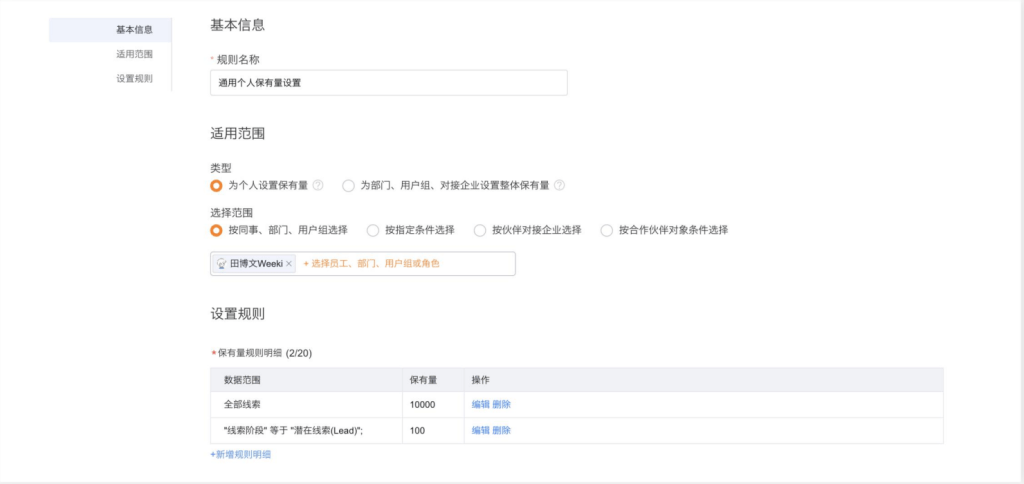Open the 选择员工、部门、用户组或角色 selector
This screenshot has height=484, width=1024.
[371, 264]
